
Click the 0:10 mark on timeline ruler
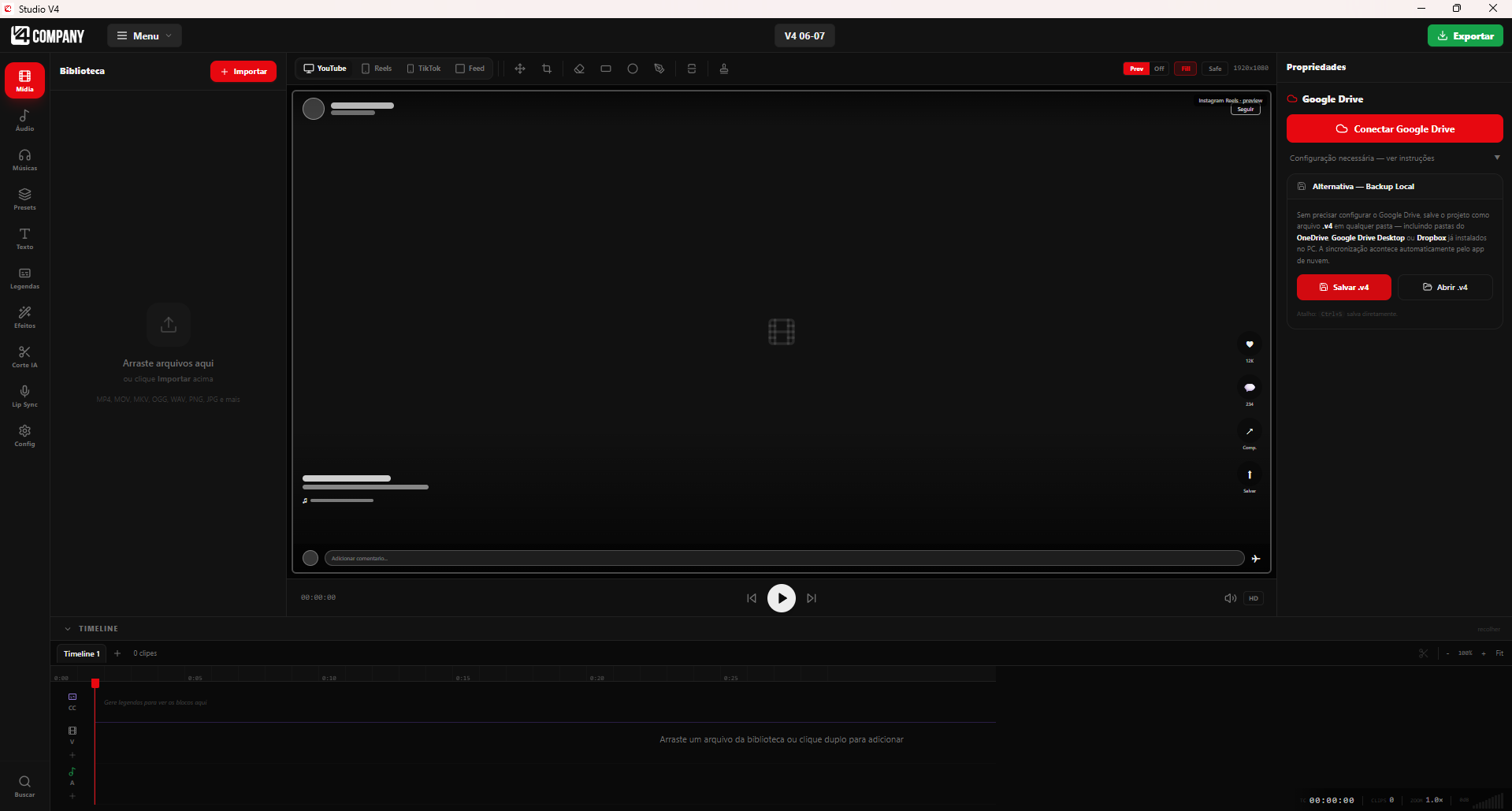click(x=329, y=678)
